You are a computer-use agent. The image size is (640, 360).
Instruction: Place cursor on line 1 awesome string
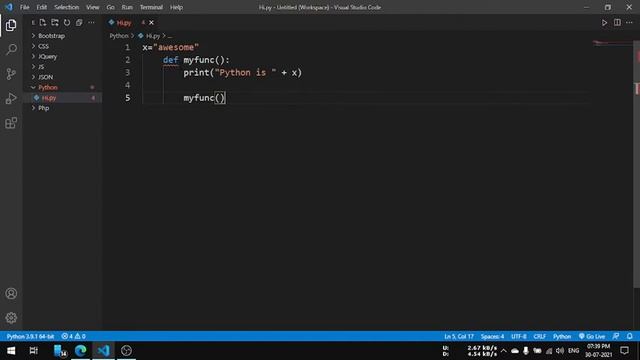pyautogui.click(x=176, y=47)
